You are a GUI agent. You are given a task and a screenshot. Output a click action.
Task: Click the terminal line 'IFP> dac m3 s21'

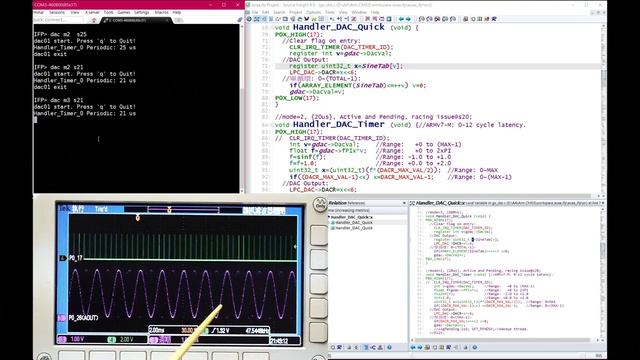point(58,100)
